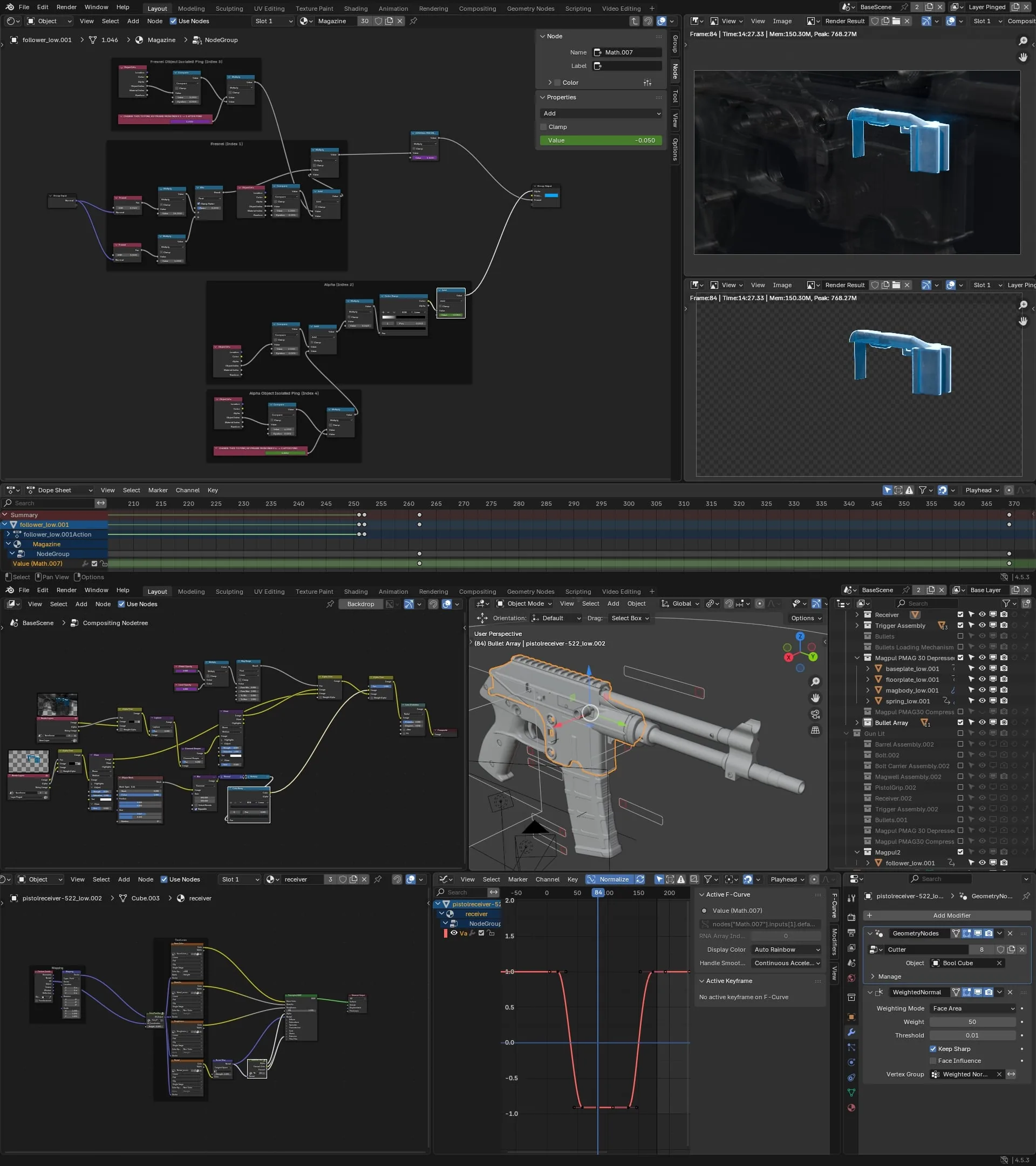Screen dimensions: 1036x1166
Task: Open the Drag Select Box dropdown
Action: (630, 618)
